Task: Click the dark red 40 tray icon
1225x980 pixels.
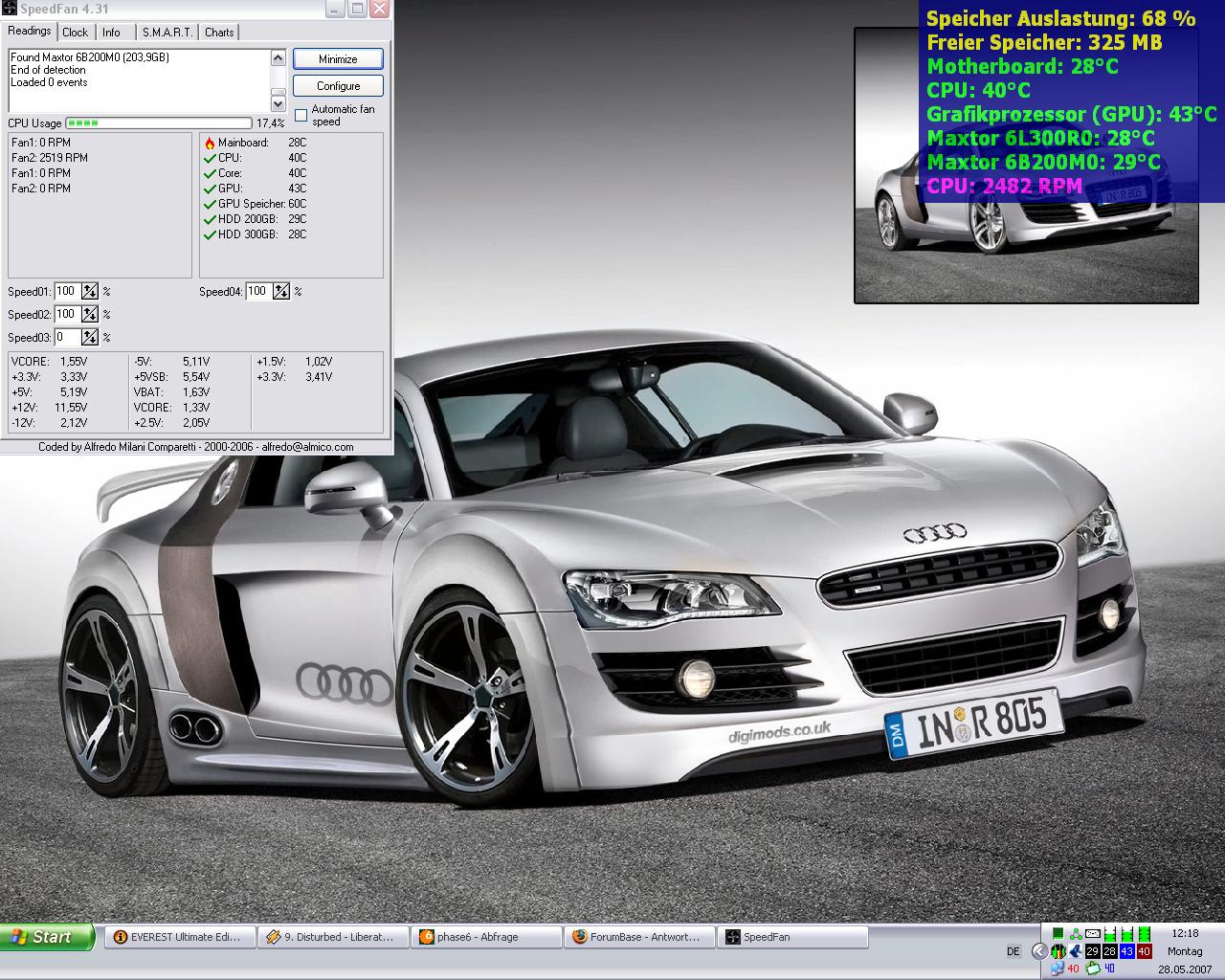Action: click(1144, 951)
